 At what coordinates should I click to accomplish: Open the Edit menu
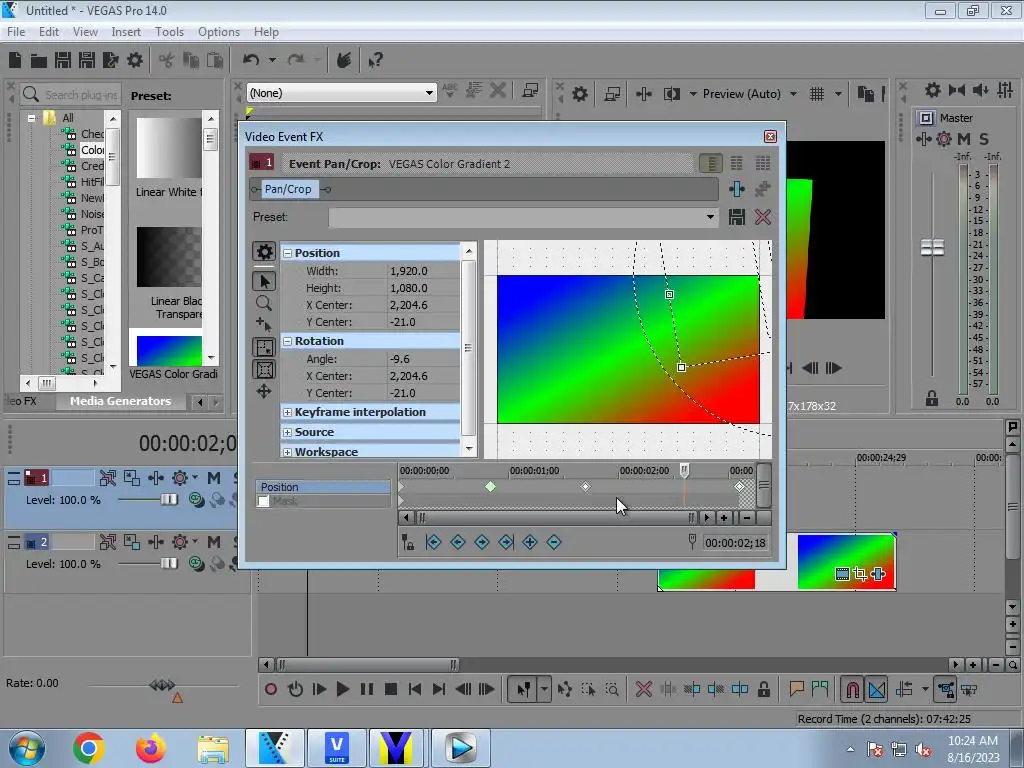49,31
